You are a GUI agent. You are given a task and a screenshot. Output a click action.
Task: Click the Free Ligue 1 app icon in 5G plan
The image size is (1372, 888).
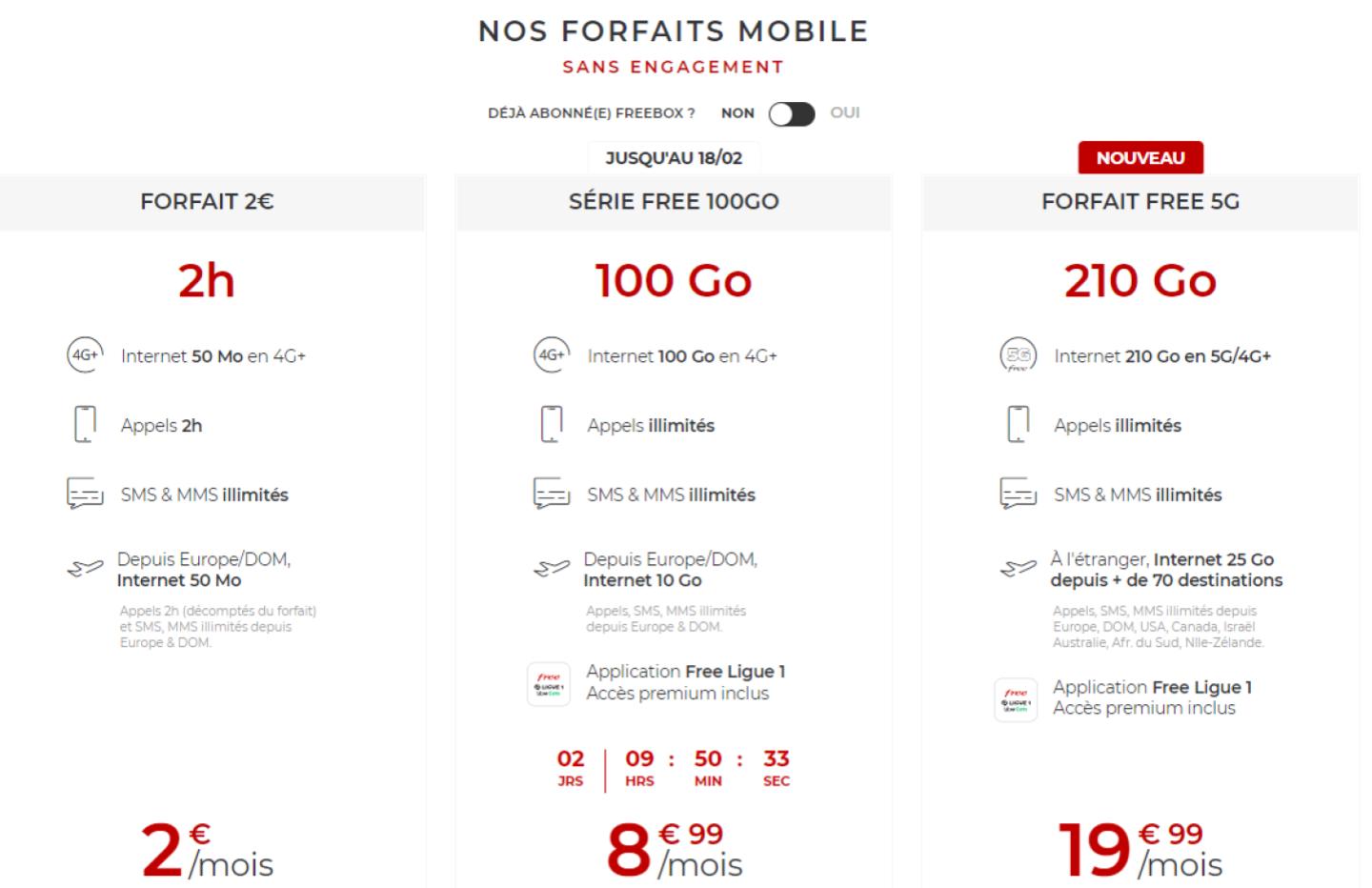pyautogui.click(x=1016, y=699)
